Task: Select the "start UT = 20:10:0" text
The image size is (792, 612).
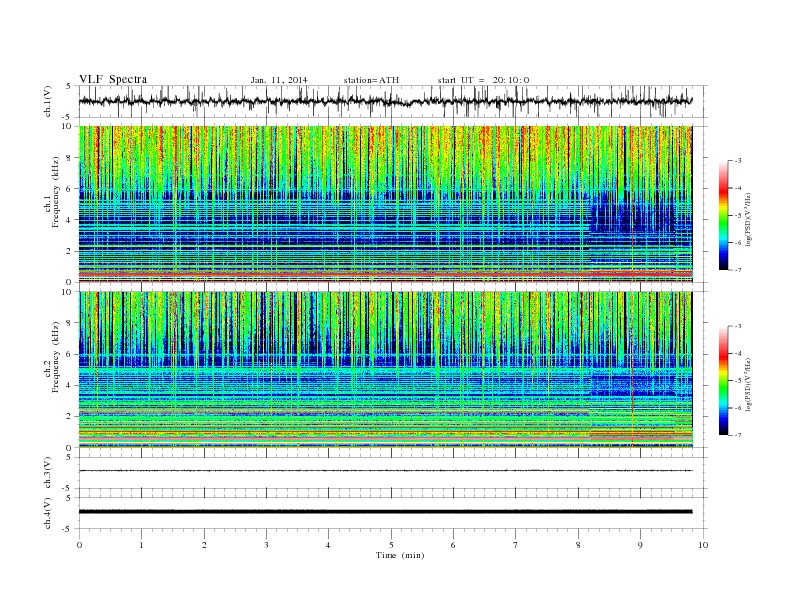Action: (x=483, y=80)
